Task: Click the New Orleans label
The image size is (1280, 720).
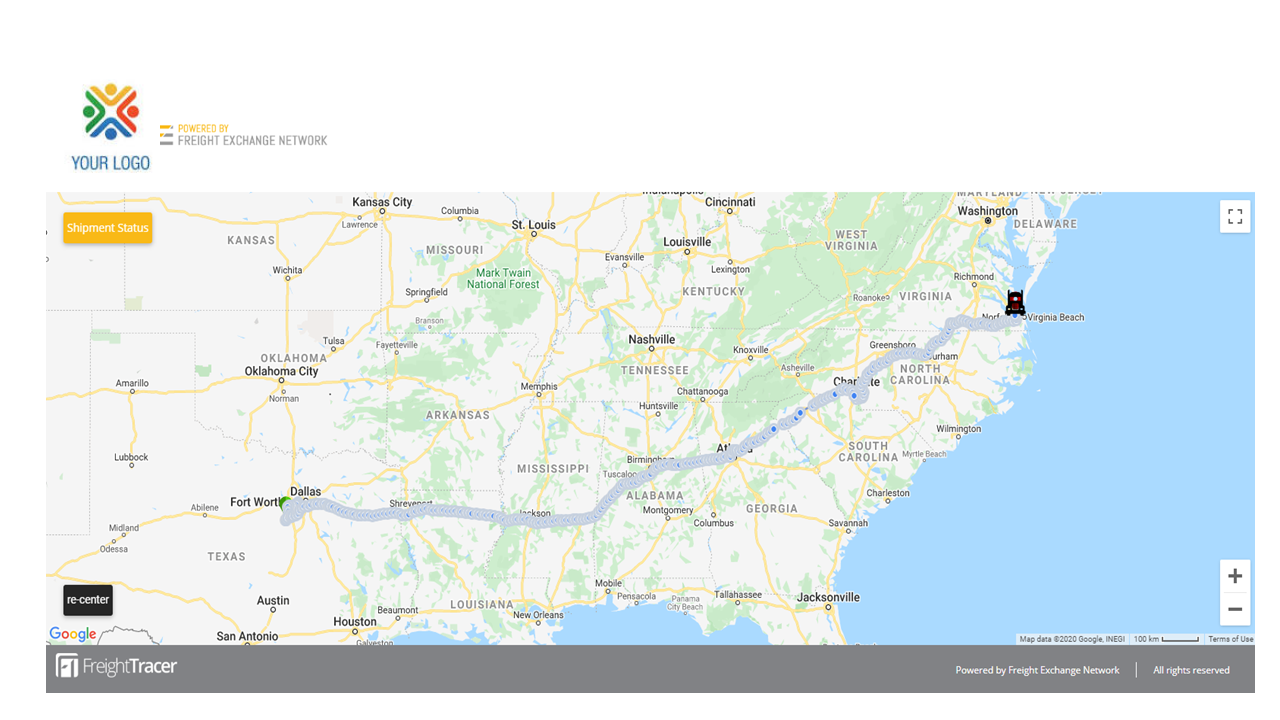Action: 538,615
